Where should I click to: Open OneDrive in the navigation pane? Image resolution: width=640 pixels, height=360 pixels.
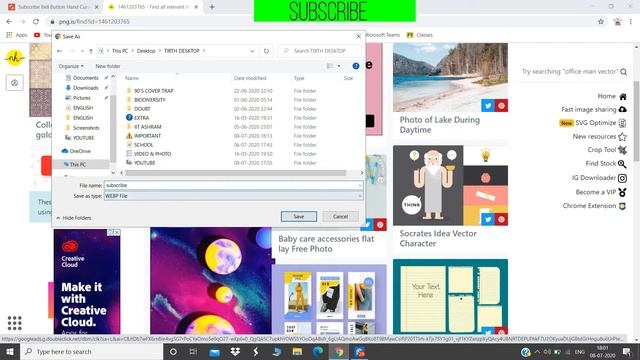[x=80, y=151]
